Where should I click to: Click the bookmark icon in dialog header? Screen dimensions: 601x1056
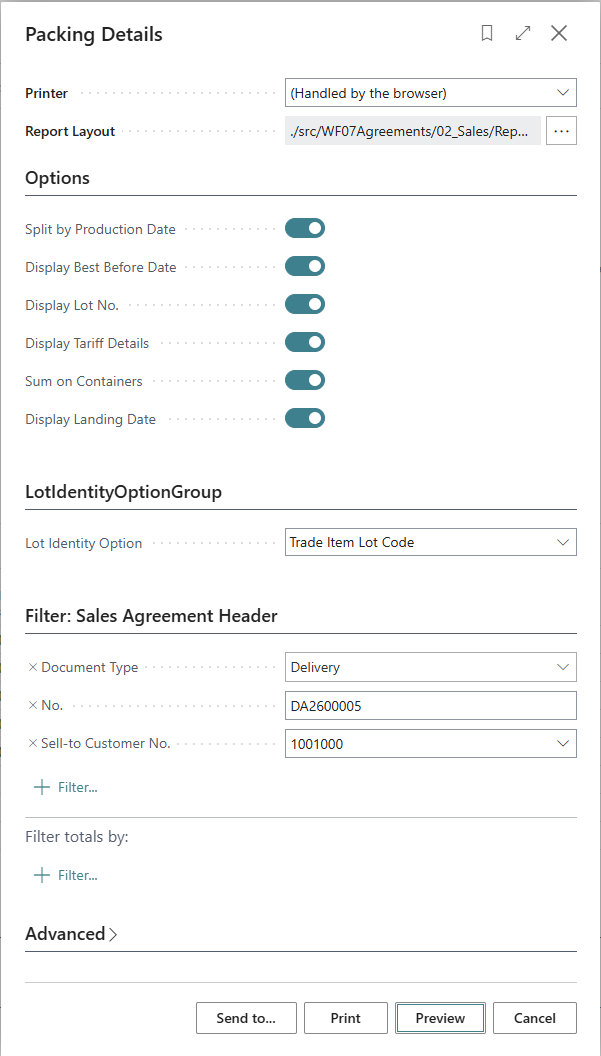tap(487, 34)
